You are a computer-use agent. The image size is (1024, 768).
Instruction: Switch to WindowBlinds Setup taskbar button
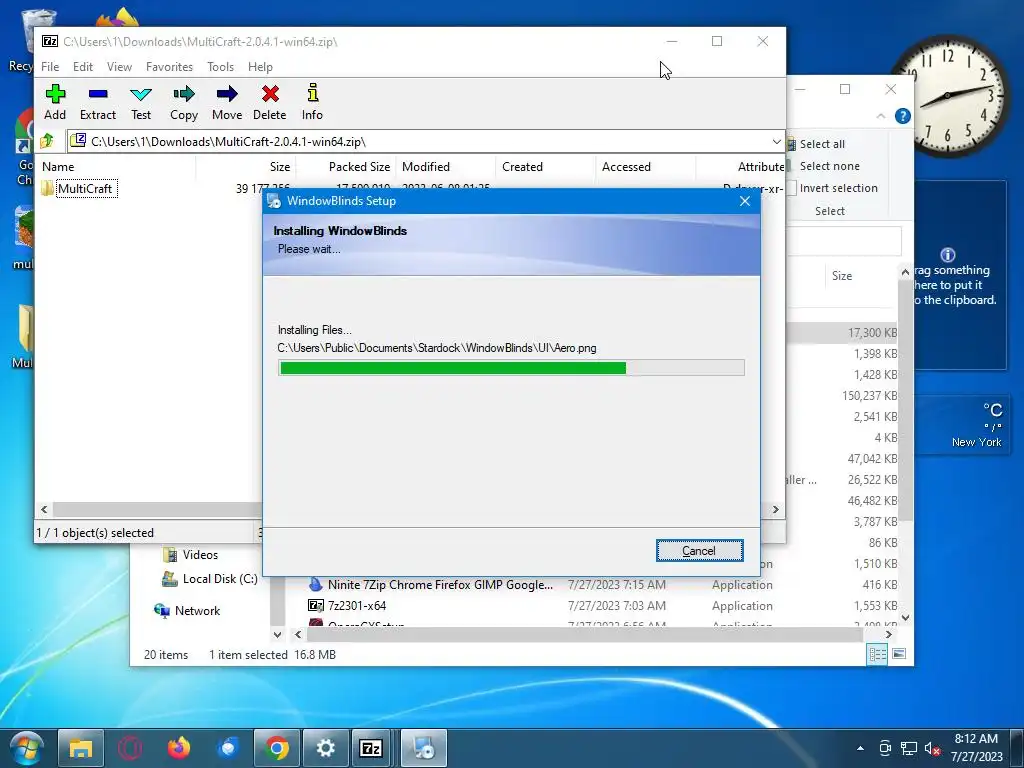[x=424, y=748]
